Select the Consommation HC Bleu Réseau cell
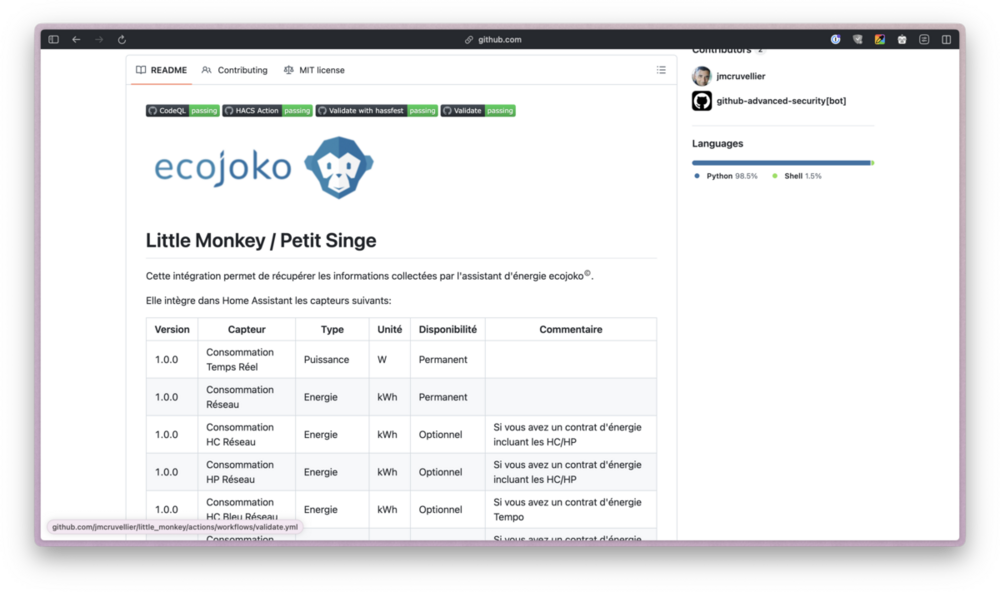 [247, 510]
